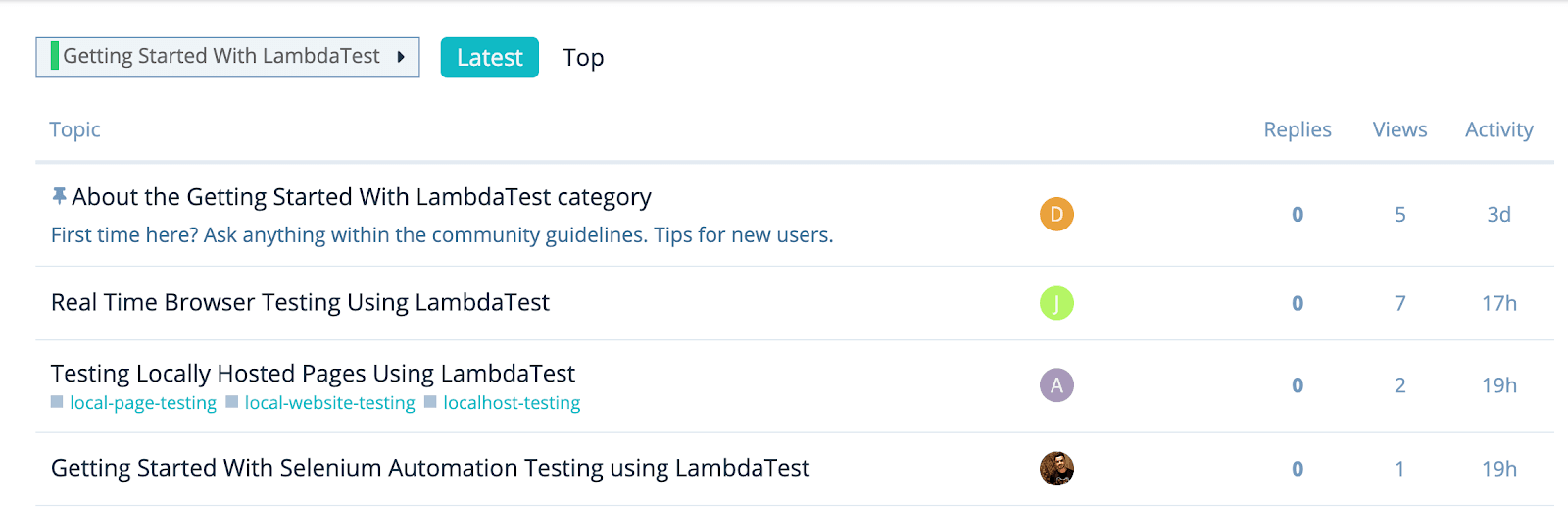1568x509 pixels.
Task: Sort topics by Replies column
Action: tap(1297, 129)
